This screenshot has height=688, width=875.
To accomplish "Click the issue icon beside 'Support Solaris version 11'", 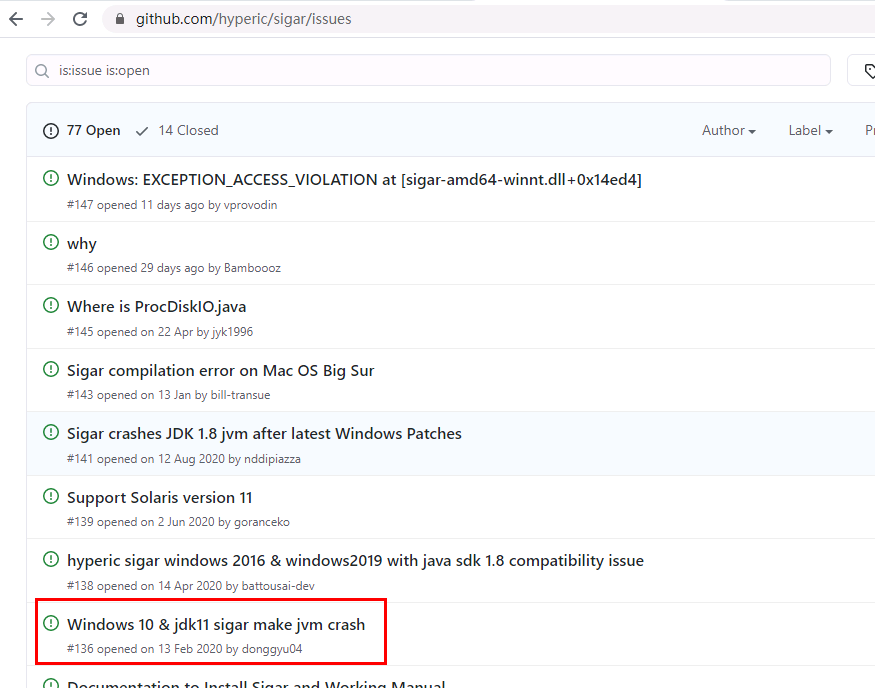I will click(51, 496).
